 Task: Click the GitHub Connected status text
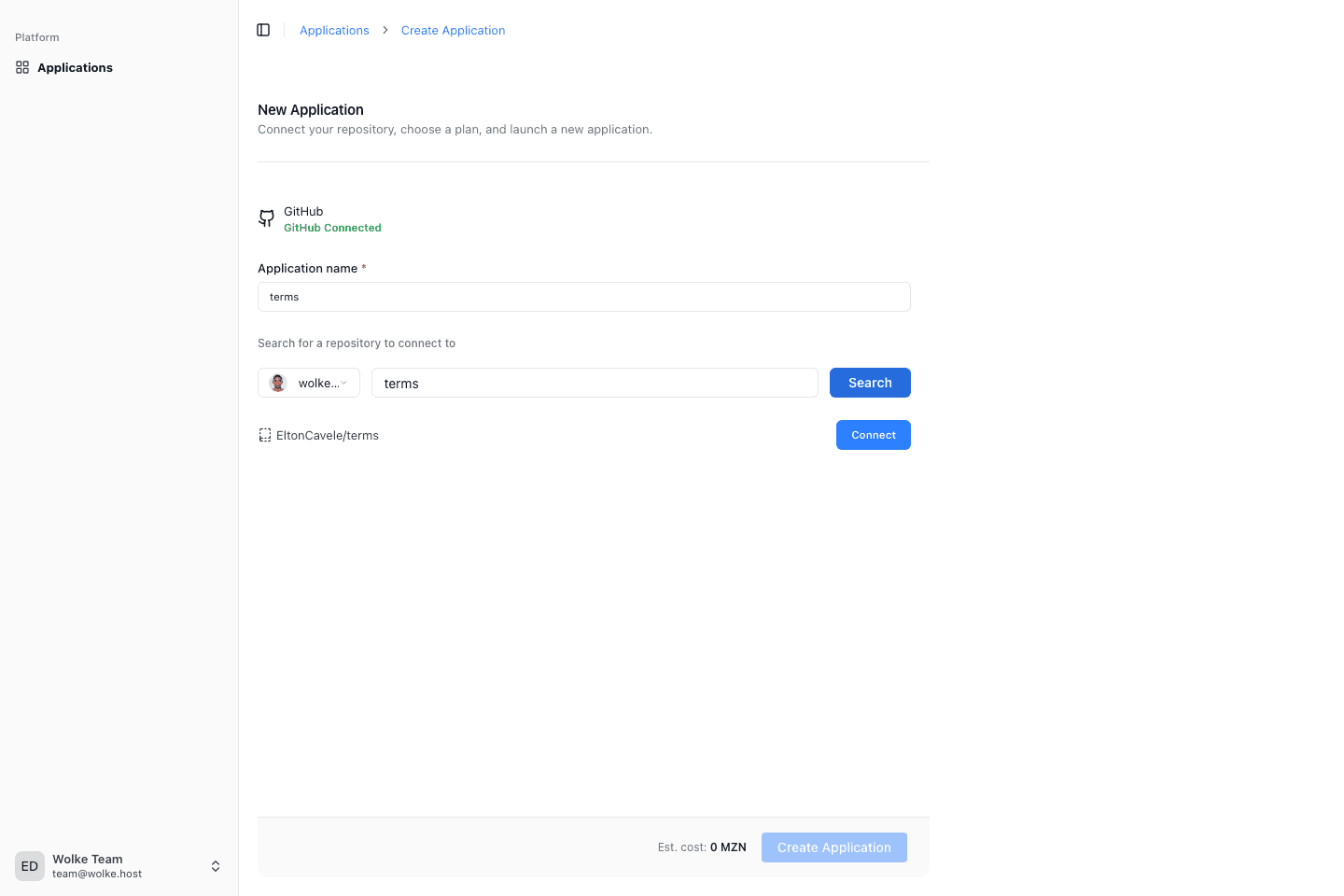(332, 228)
